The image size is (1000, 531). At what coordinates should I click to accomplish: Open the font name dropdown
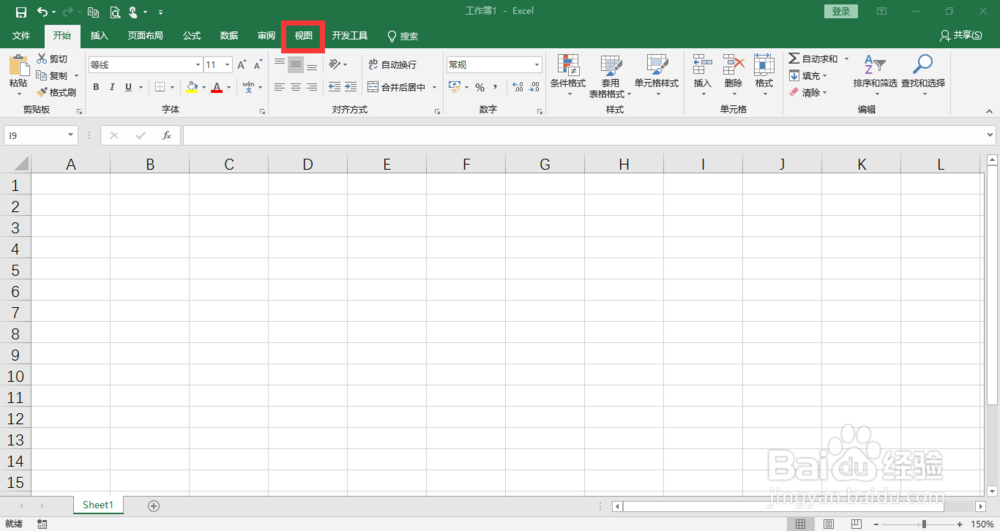click(198, 64)
